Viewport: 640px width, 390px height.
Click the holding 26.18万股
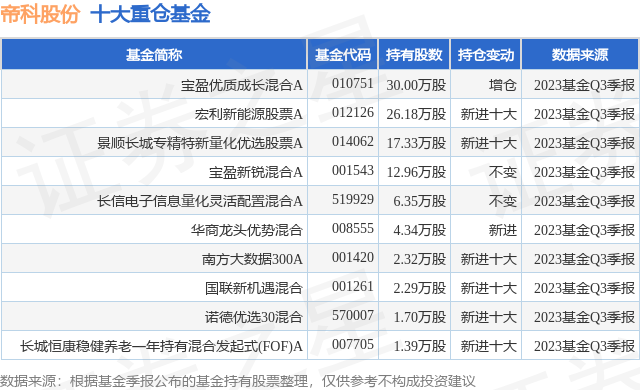pos(416,114)
